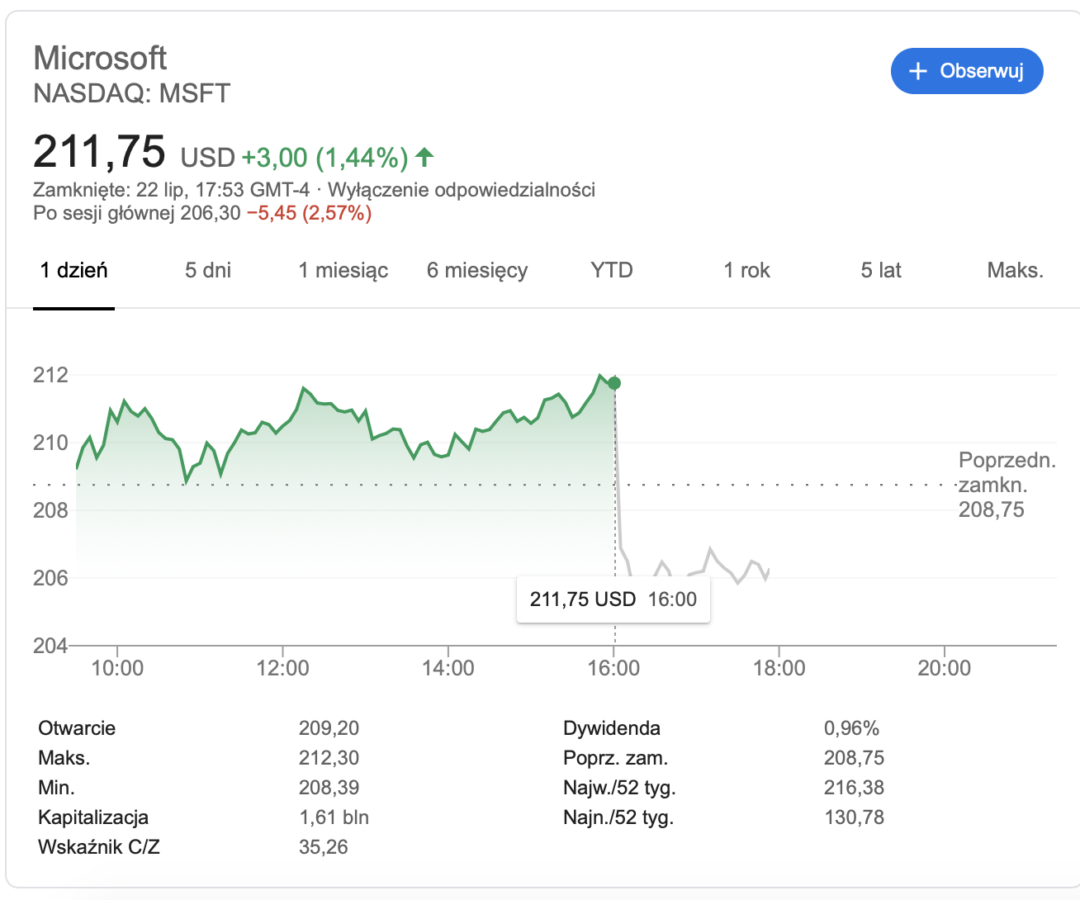Click the Obserwuj follow button
1080x900 pixels.
[966, 71]
